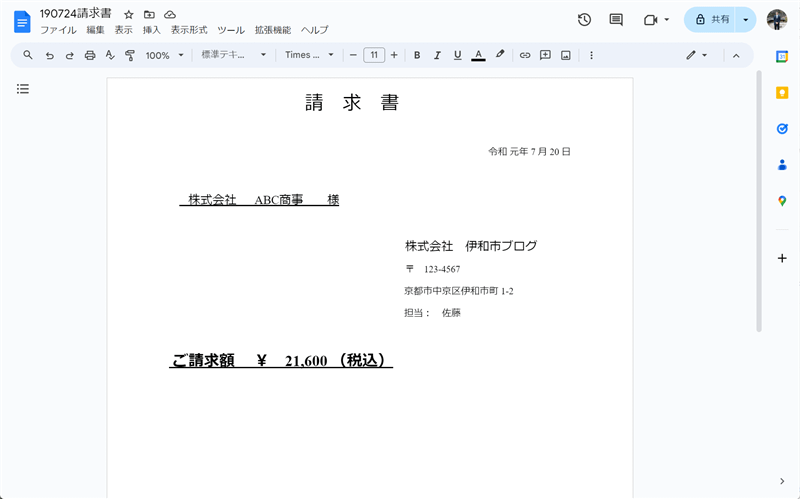Click the 共有 share button
This screenshot has height=499, width=800.
point(710,20)
